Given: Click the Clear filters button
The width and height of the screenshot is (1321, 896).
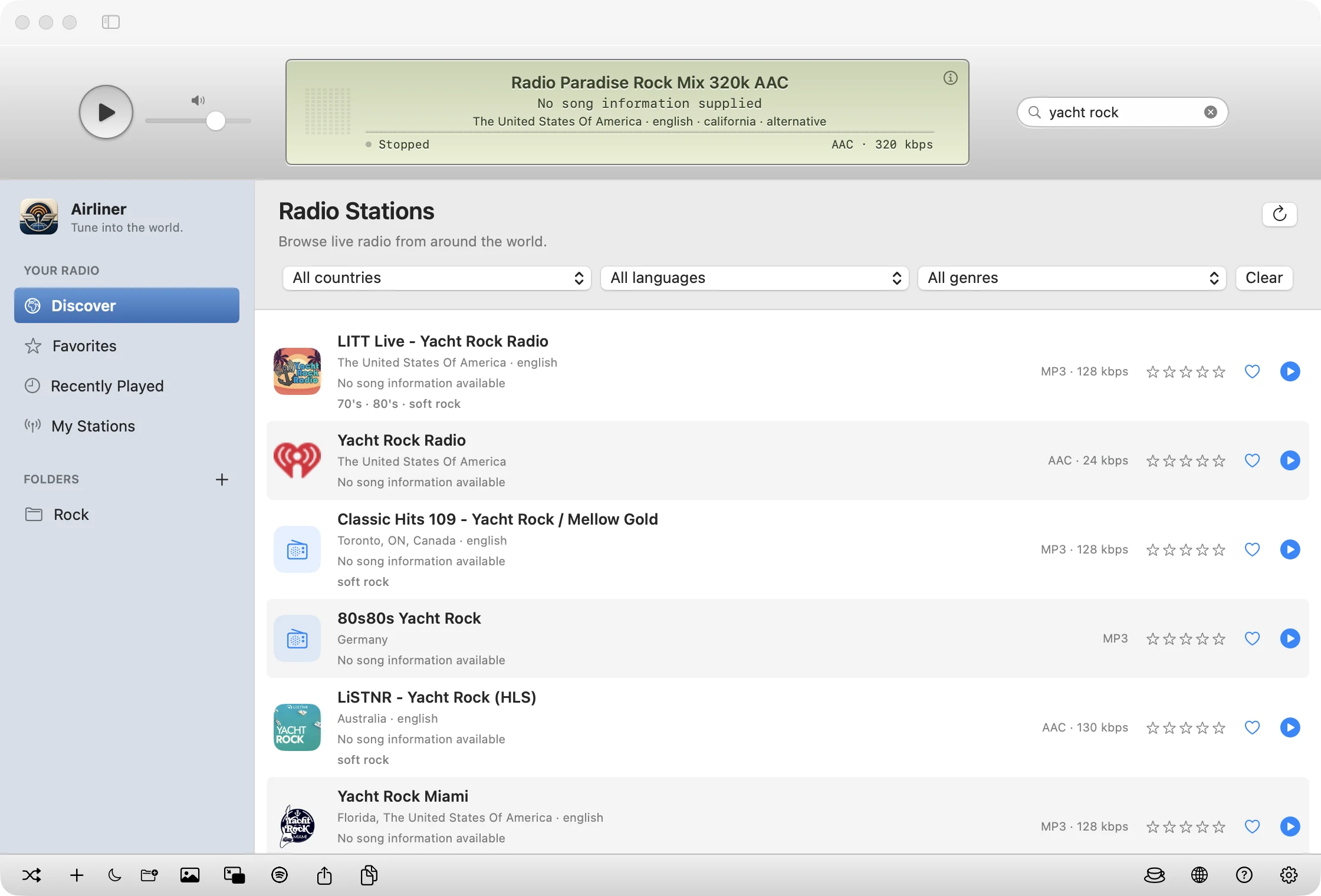Looking at the screenshot, I should click(x=1264, y=278).
